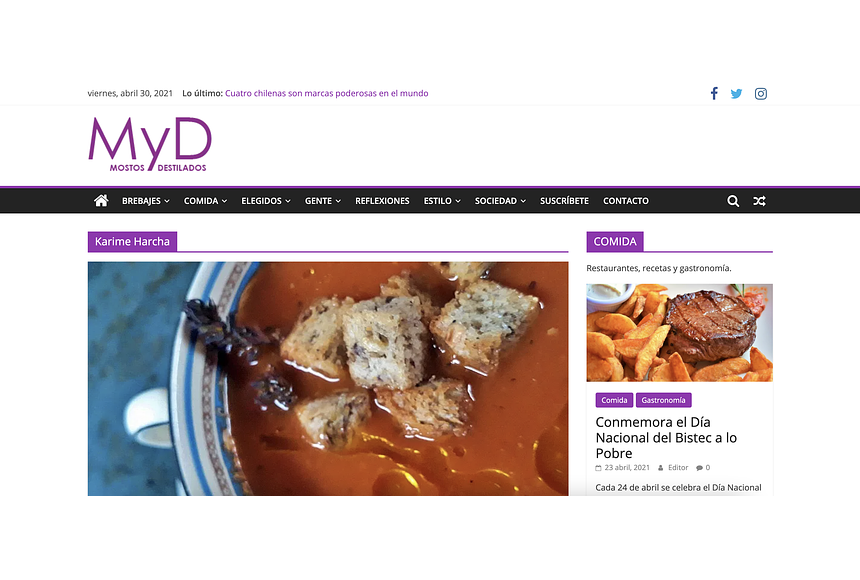This screenshot has height=580, width=860.
Task: Open the Reflexiones menu item
Action: (x=382, y=201)
